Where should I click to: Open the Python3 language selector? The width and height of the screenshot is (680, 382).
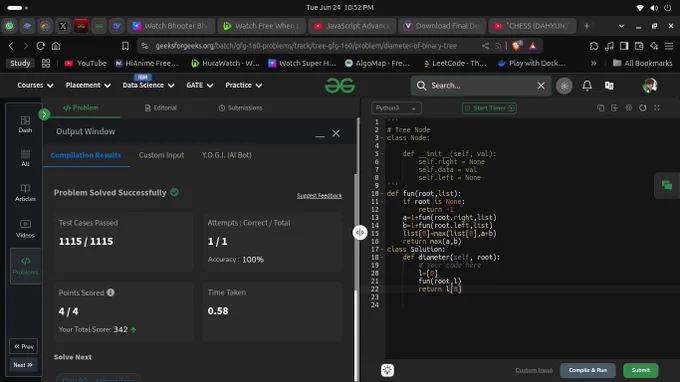coord(396,108)
